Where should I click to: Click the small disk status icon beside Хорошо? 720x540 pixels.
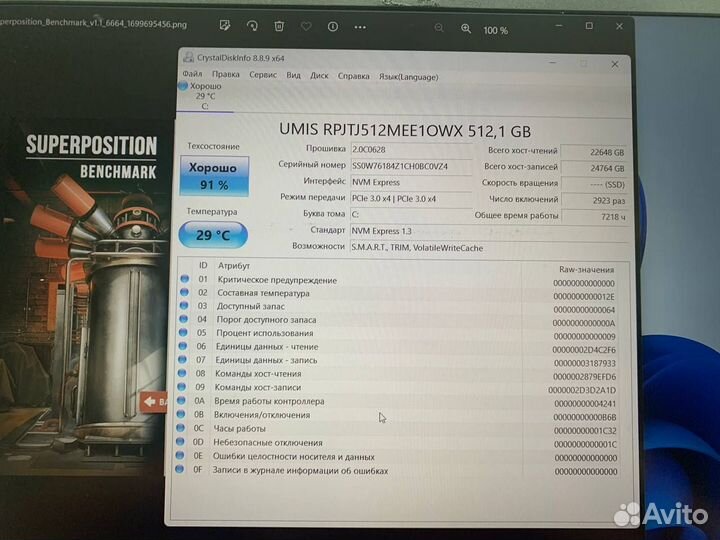[x=183, y=86]
